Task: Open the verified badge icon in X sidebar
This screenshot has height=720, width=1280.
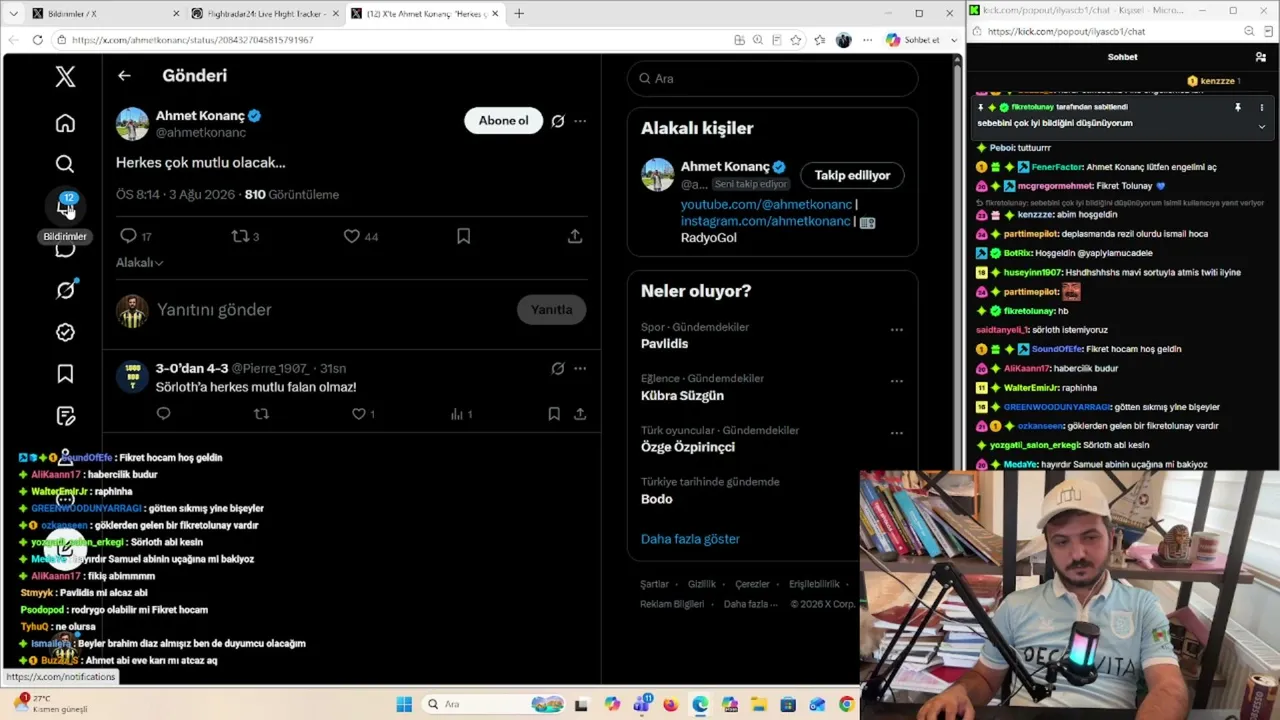Action: click(65, 332)
